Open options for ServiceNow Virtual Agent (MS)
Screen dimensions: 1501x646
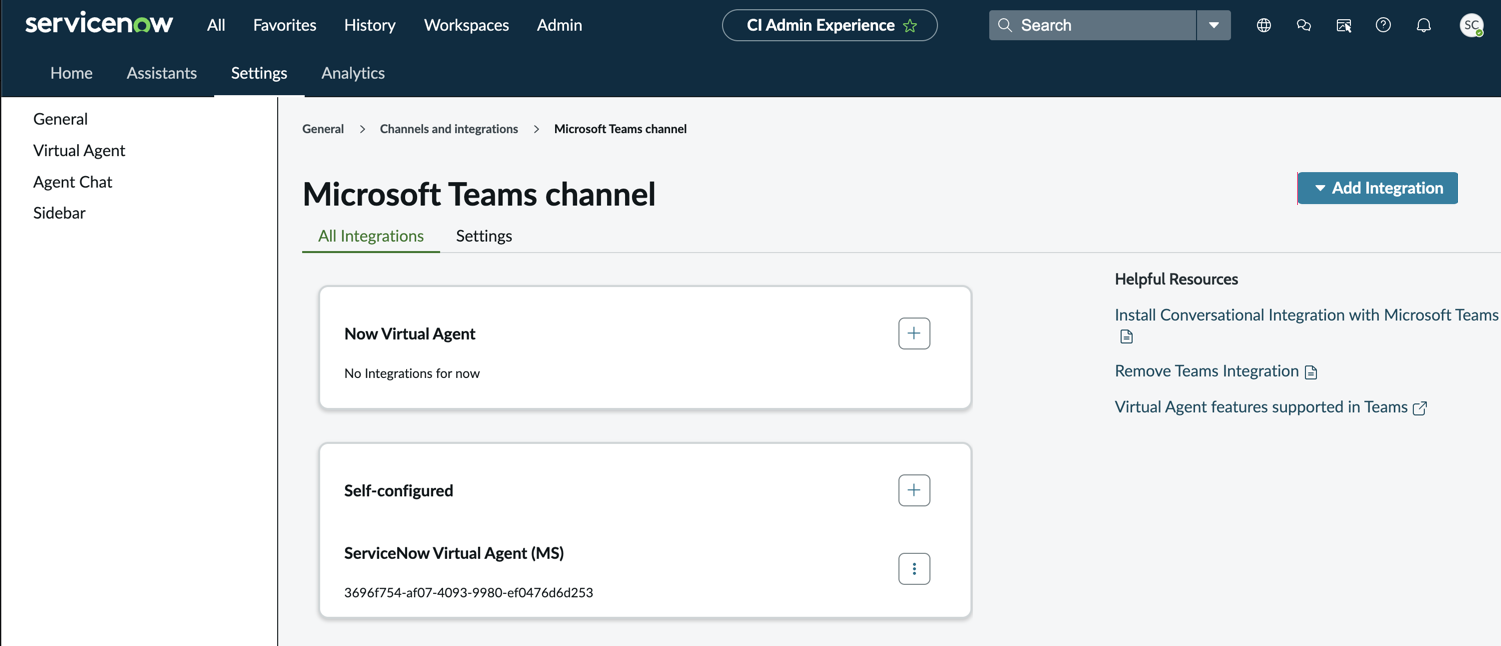coord(914,569)
